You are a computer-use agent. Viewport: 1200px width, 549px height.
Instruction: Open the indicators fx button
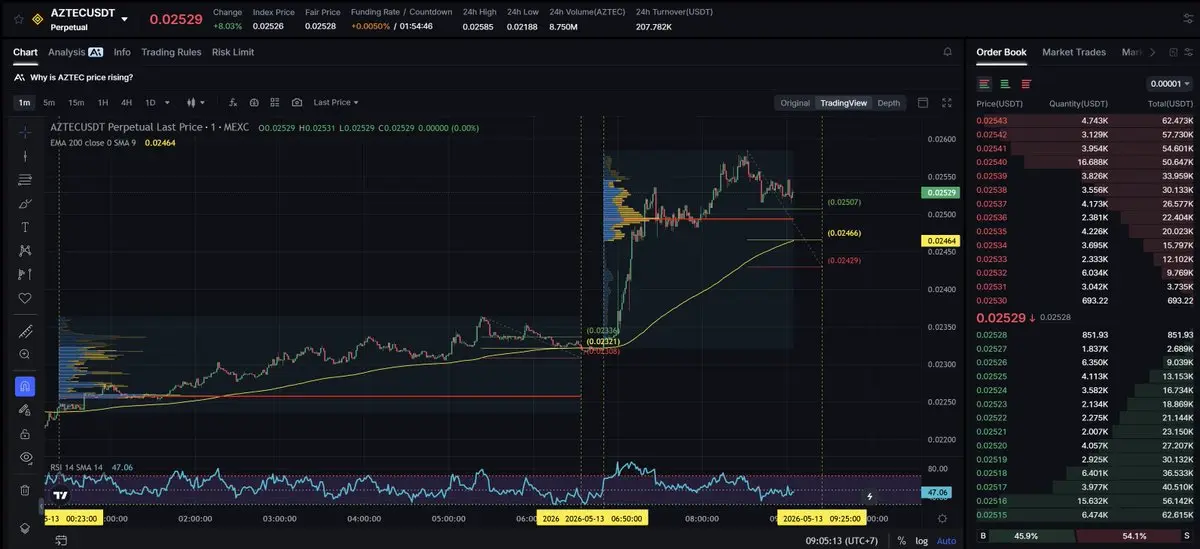233,102
